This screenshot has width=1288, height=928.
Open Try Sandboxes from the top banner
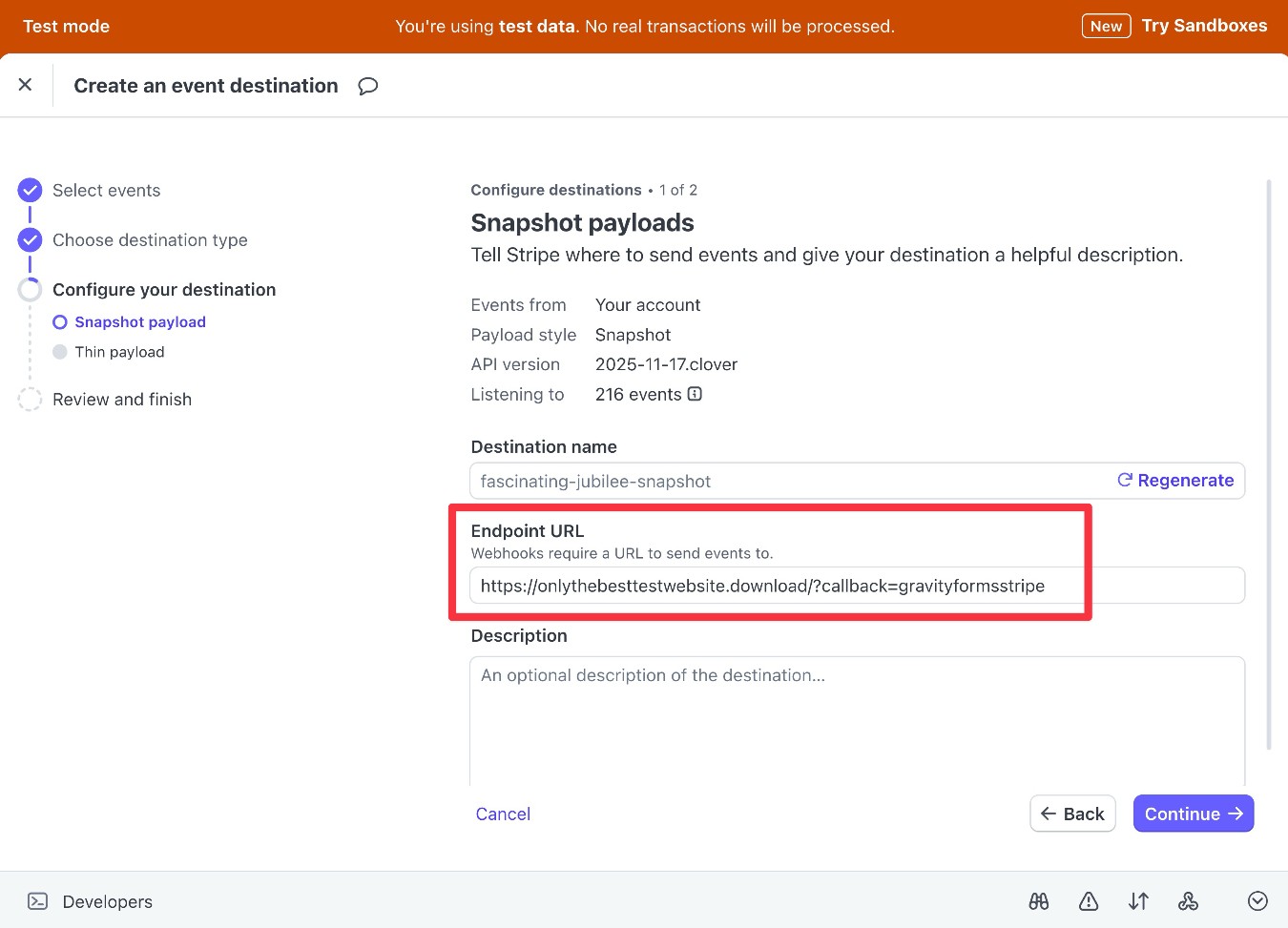tap(1204, 25)
